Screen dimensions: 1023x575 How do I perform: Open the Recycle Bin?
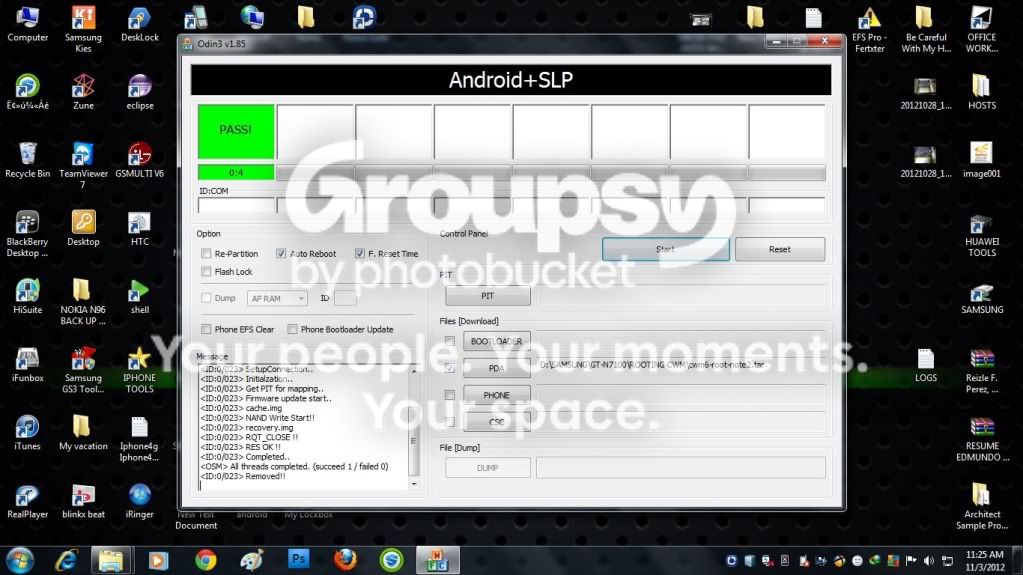[x=27, y=160]
